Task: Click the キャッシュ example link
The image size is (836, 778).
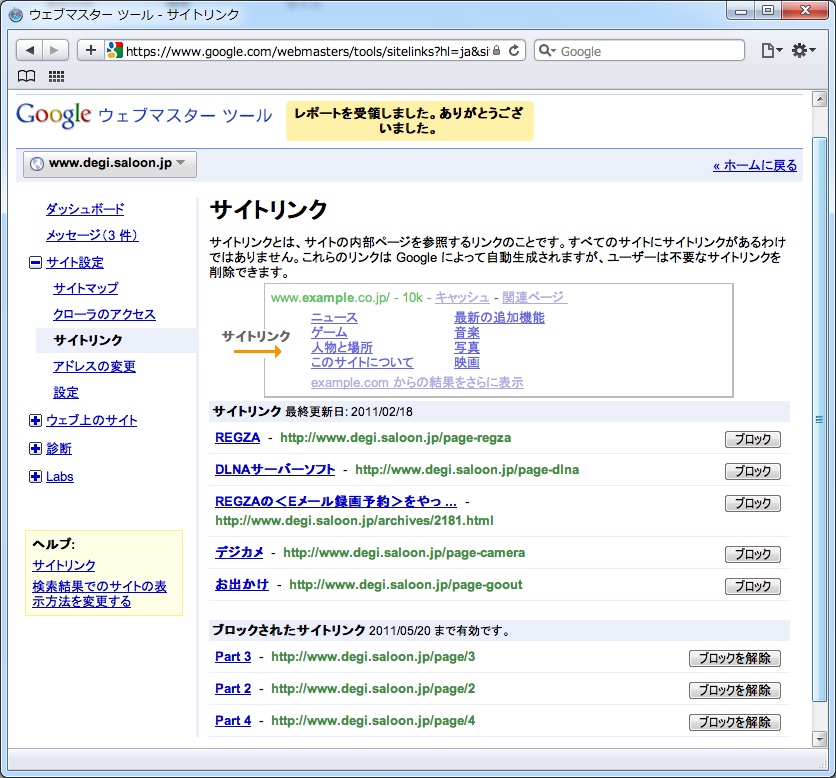Action: point(462,298)
